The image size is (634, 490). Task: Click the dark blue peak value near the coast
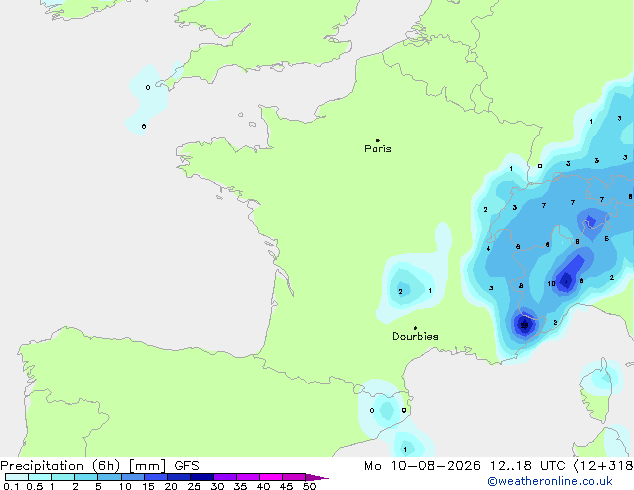pyautogui.click(x=524, y=325)
